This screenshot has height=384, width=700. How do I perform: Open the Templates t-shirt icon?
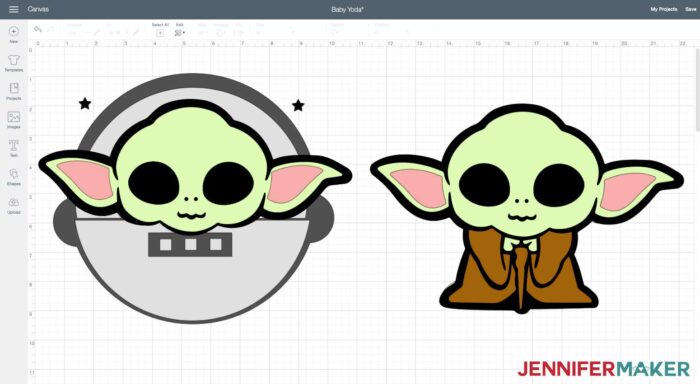tap(14, 63)
